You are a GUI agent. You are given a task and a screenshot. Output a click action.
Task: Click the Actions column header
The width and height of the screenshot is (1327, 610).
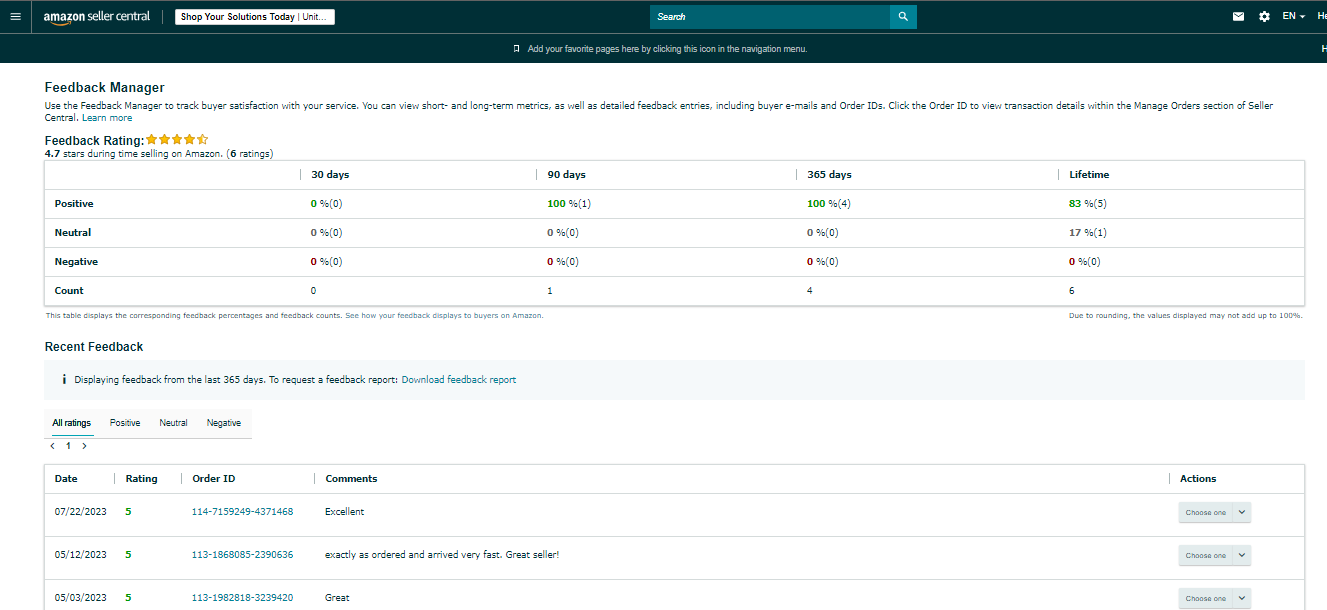click(x=1198, y=479)
